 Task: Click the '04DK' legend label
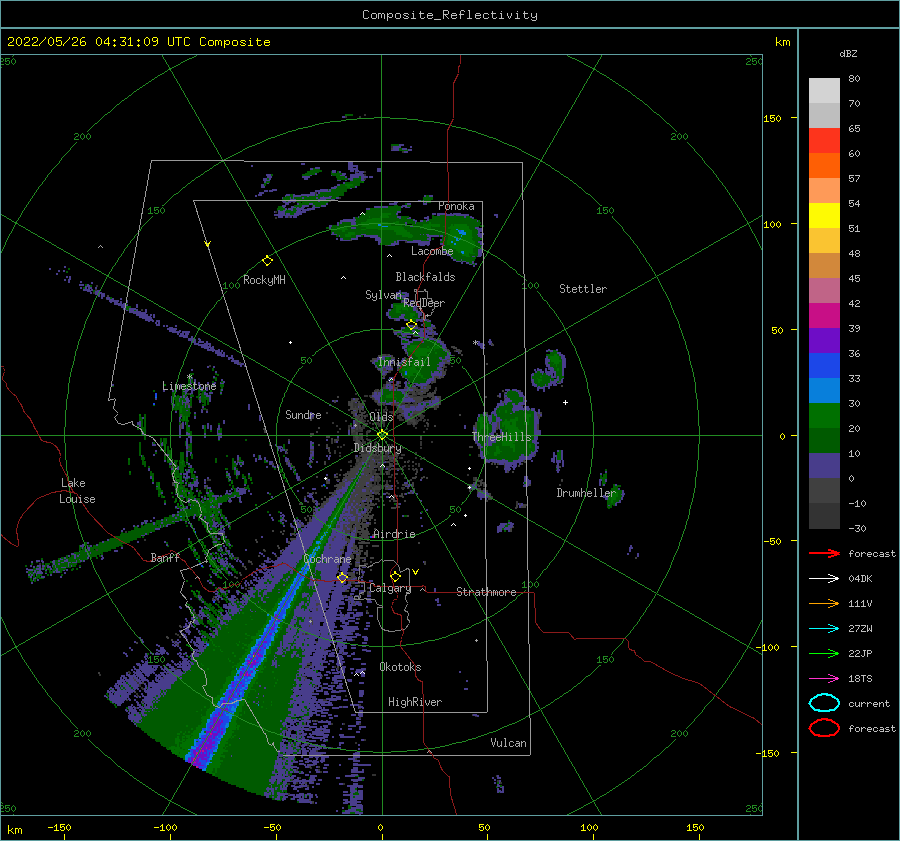coord(860,579)
